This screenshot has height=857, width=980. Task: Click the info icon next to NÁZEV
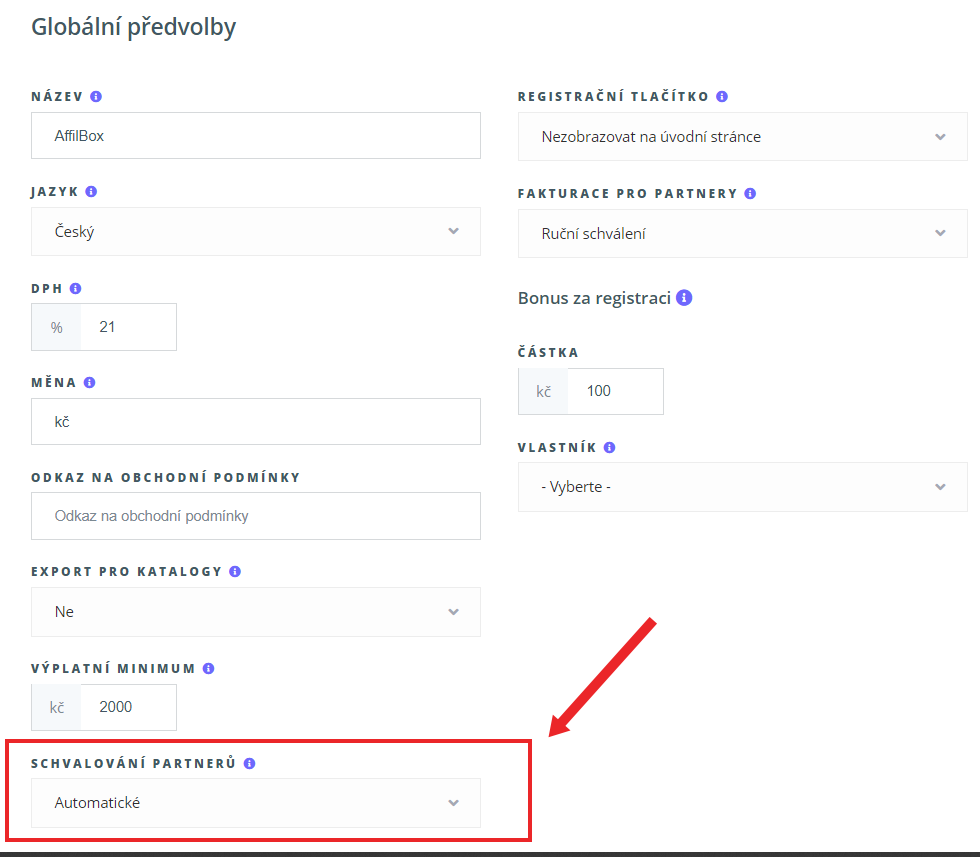tap(96, 96)
